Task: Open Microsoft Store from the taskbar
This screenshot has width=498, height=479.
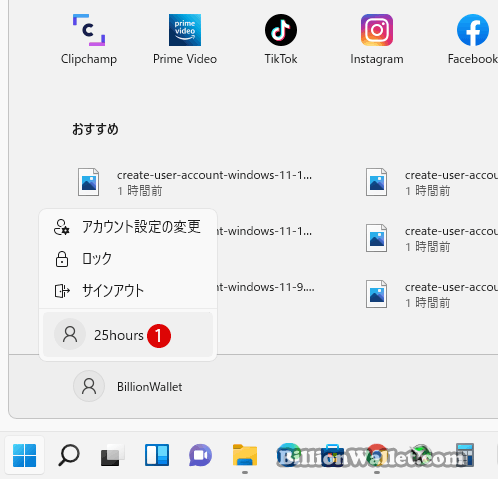Action: click(x=333, y=455)
